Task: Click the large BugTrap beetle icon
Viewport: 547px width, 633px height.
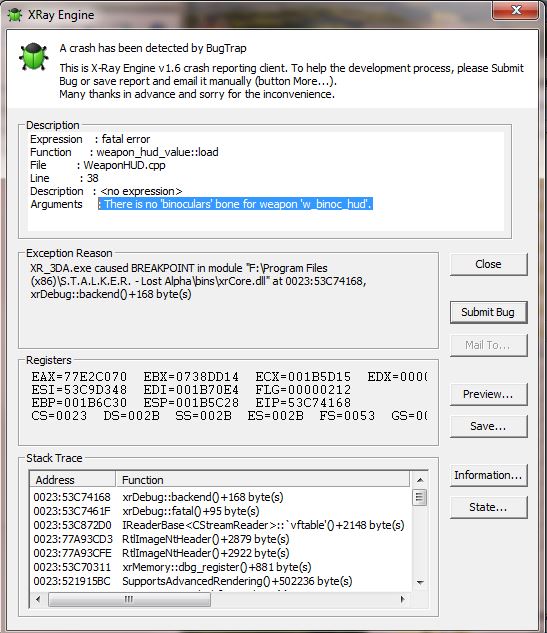Action: click(34, 56)
